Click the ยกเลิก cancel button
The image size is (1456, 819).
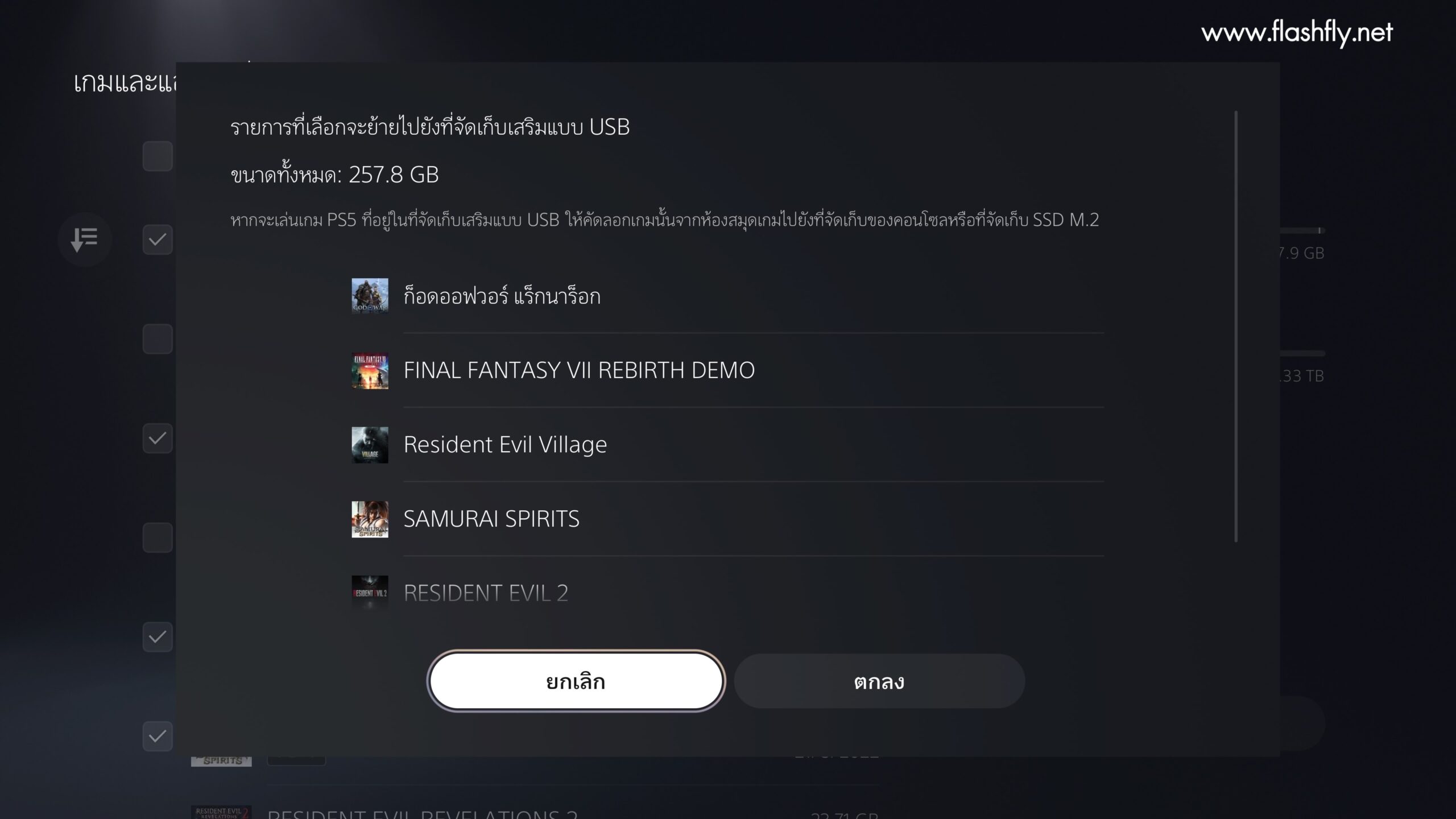click(x=576, y=681)
